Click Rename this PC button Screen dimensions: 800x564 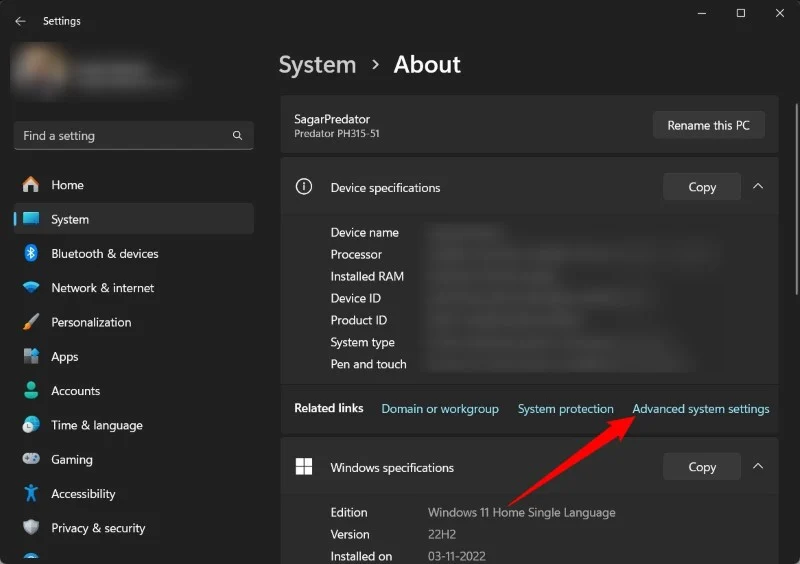click(x=708, y=125)
